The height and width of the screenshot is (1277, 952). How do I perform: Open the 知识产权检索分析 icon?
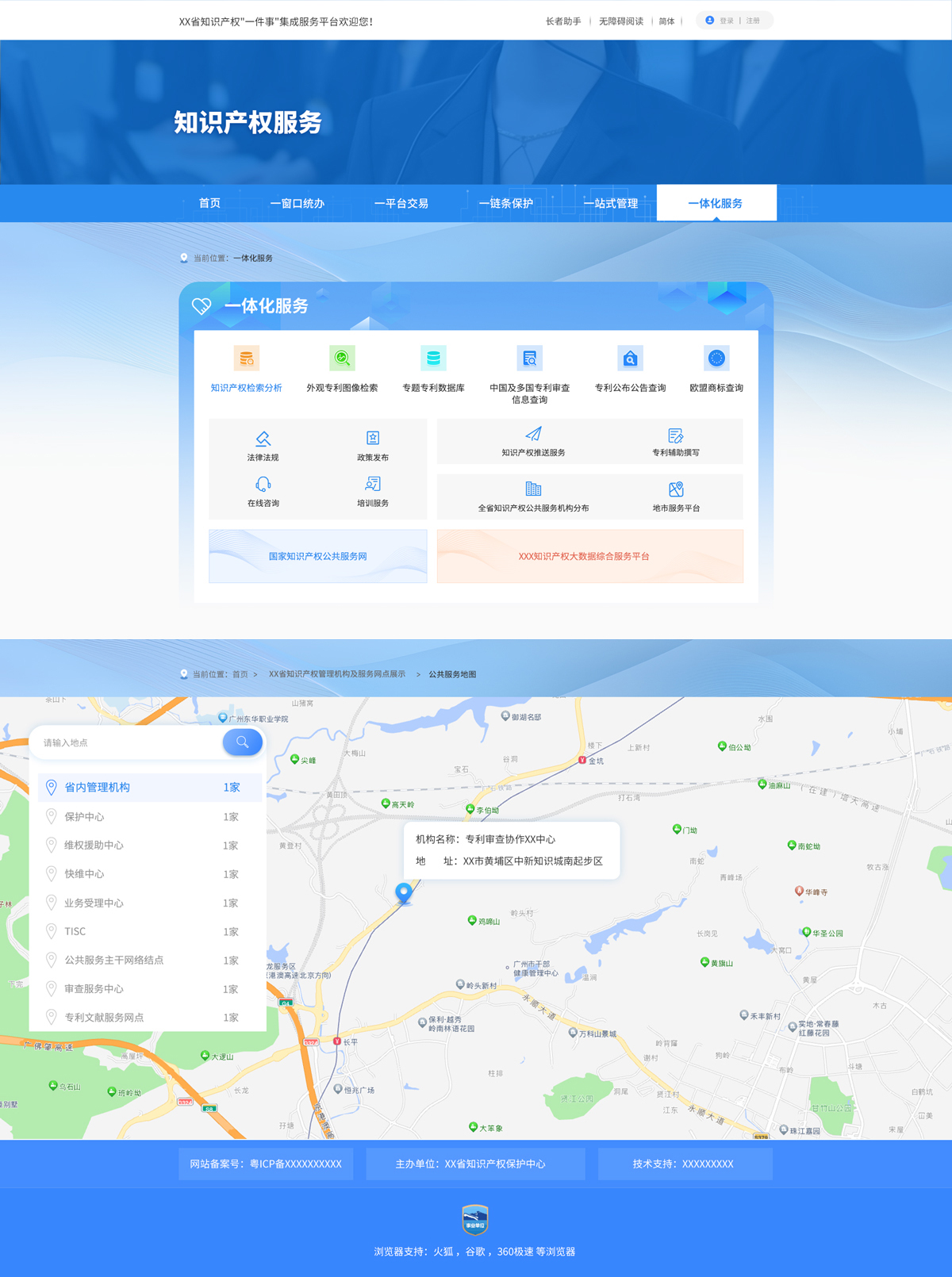tap(247, 359)
